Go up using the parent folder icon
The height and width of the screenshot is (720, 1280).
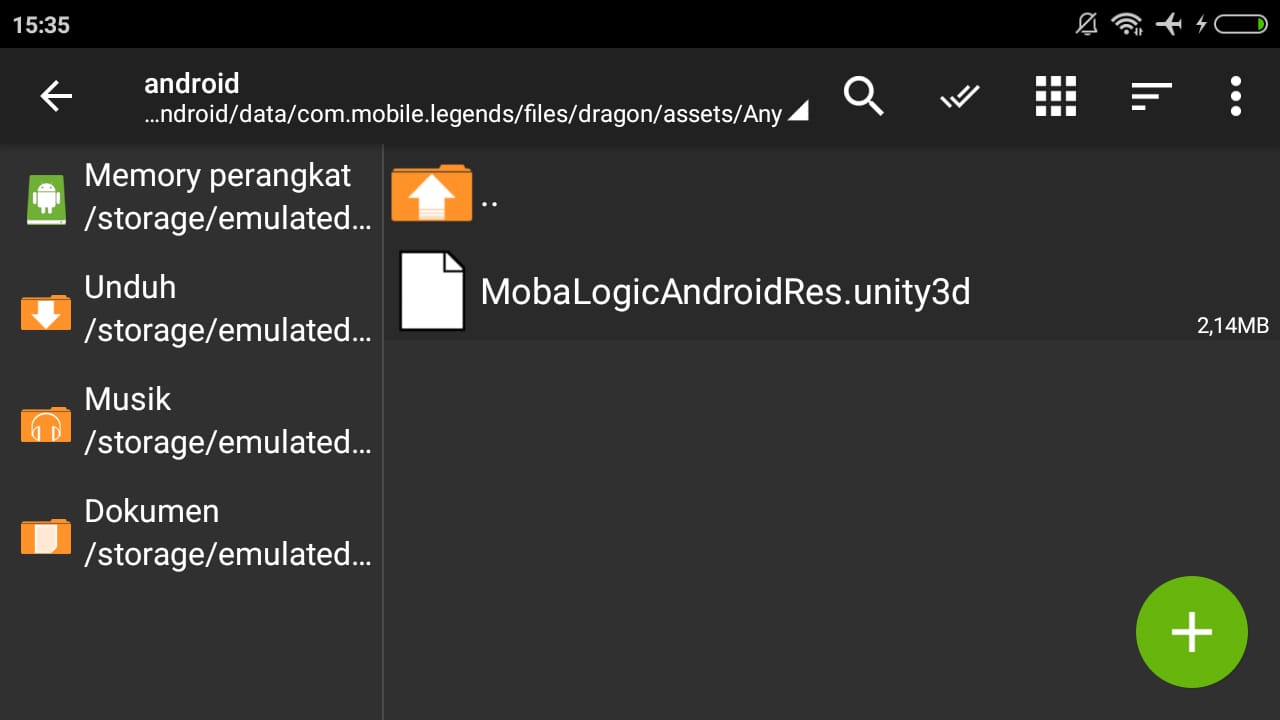pyautogui.click(x=431, y=193)
